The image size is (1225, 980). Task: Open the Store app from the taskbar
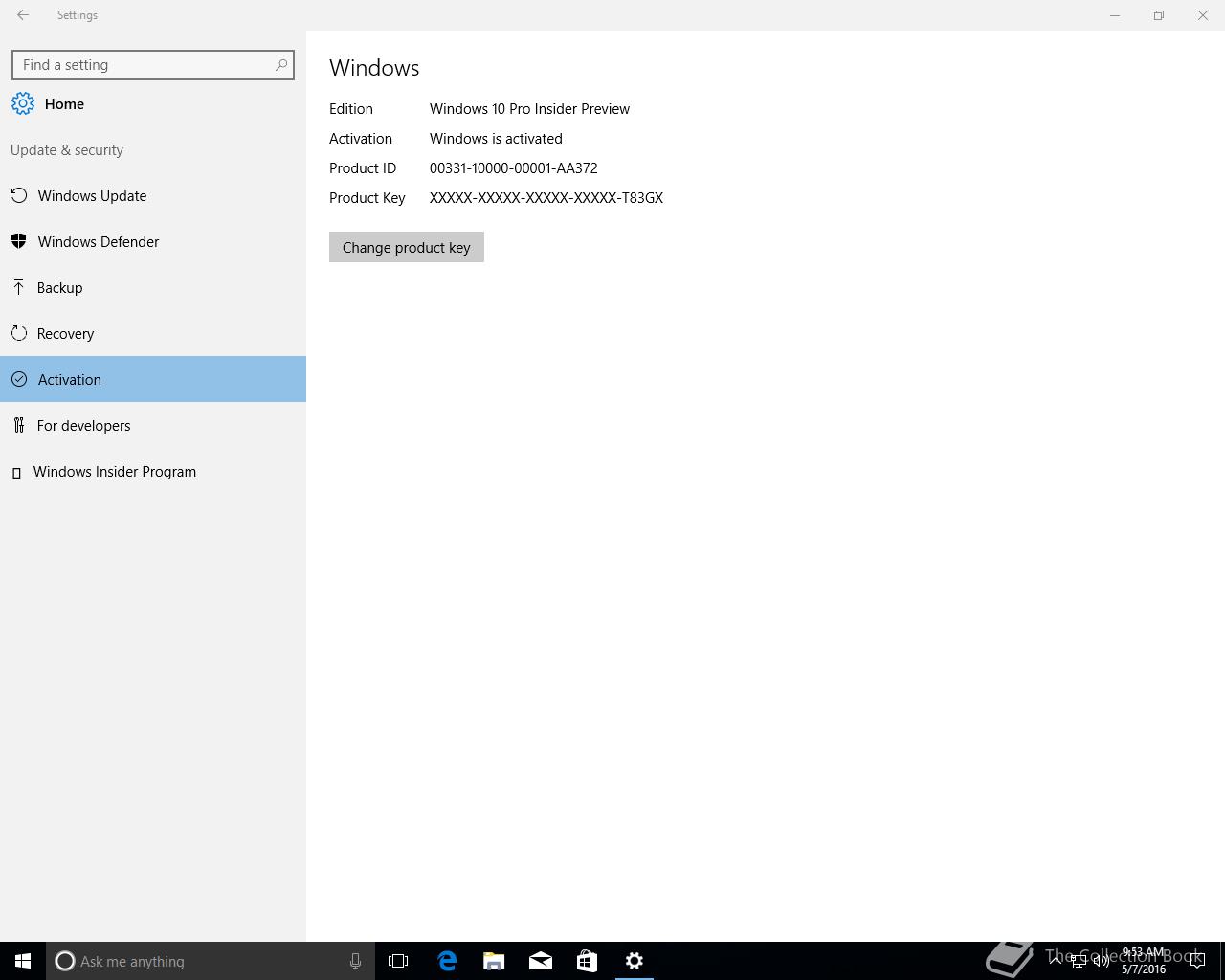tap(587, 961)
